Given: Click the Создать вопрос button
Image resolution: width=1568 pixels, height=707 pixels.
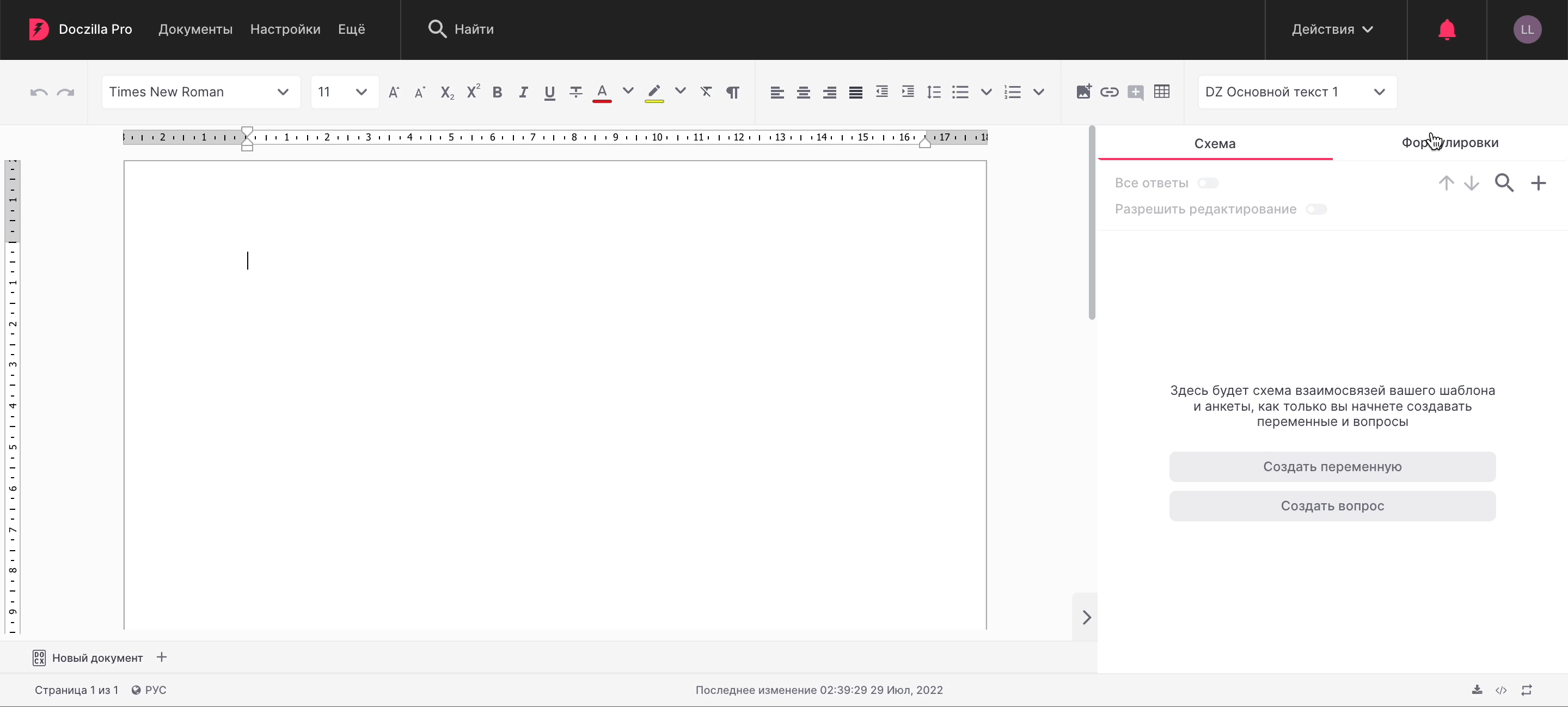Looking at the screenshot, I should point(1332,506).
